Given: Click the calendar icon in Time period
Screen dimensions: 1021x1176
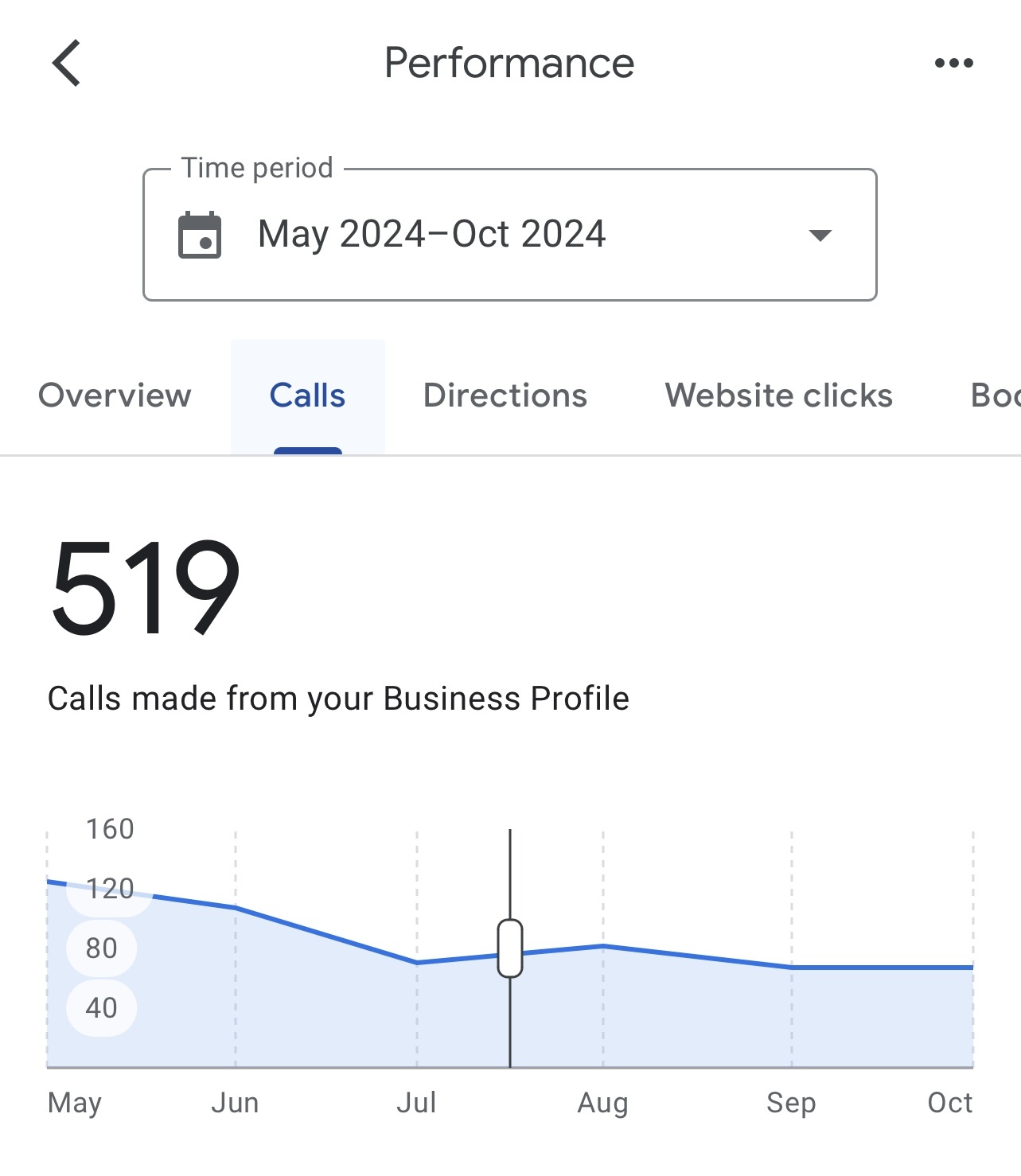Looking at the screenshot, I should coord(200,235).
